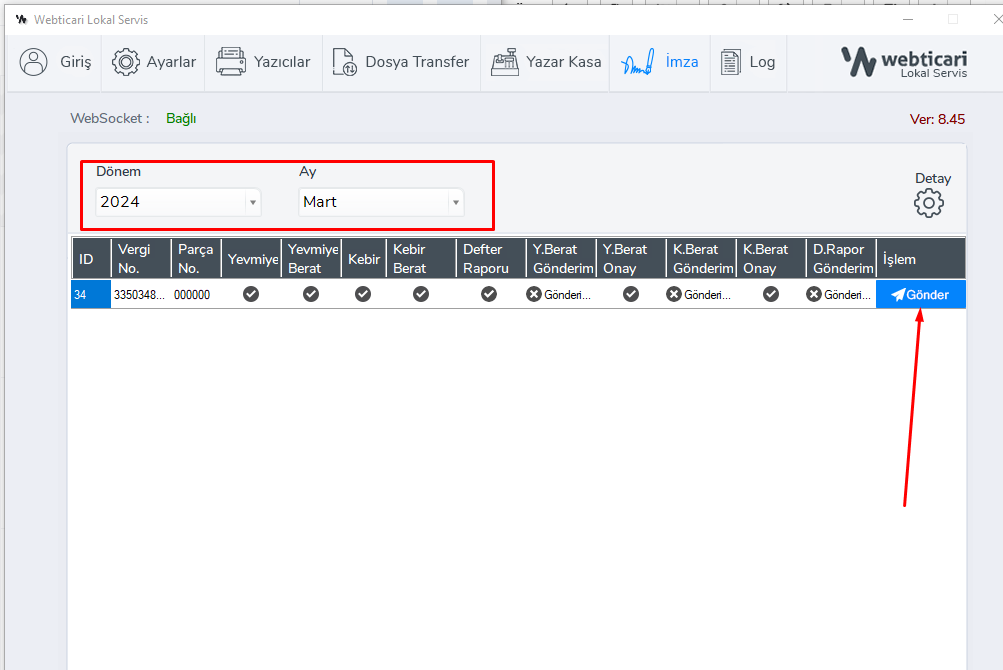The image size is (1003, 670).
Task: Click the Vergi No. column header
Action: tap(141, 259)
